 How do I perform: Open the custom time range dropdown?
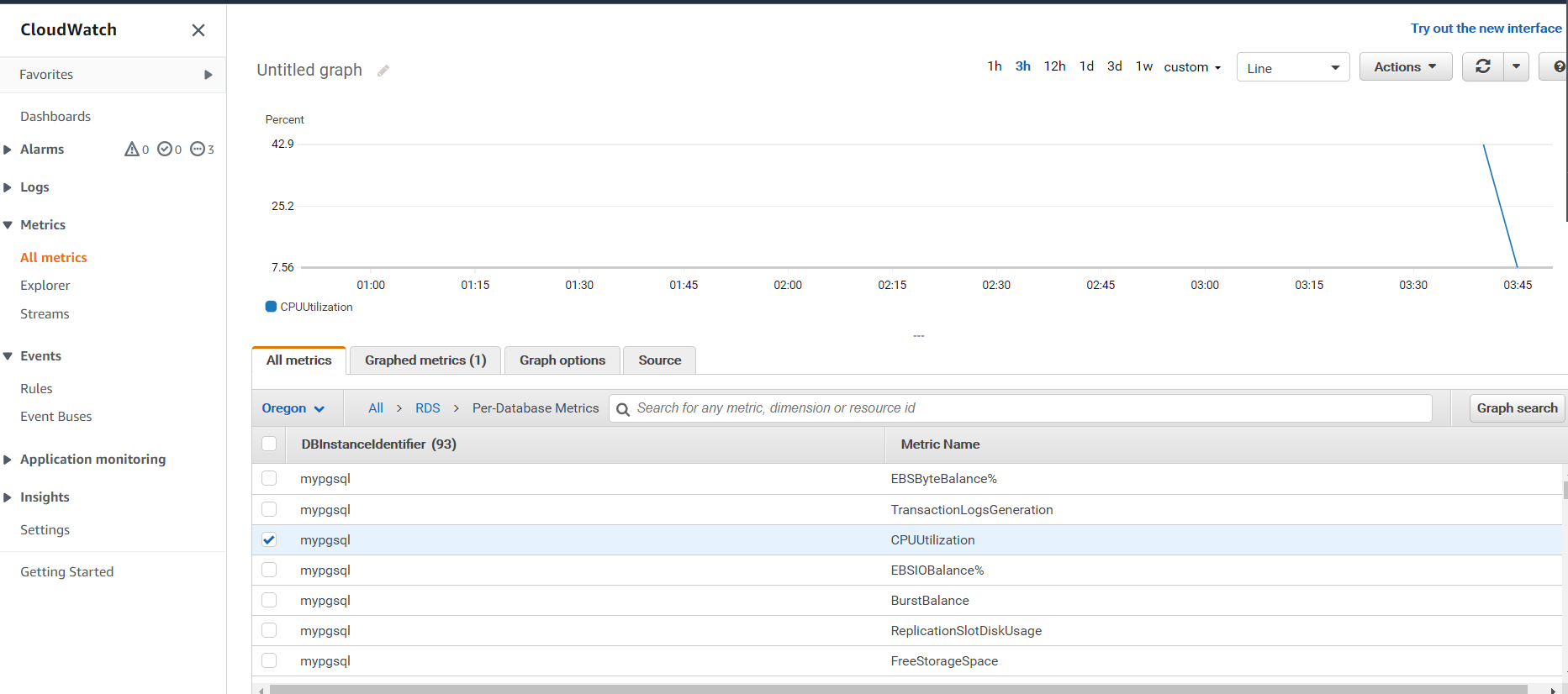1192,67
